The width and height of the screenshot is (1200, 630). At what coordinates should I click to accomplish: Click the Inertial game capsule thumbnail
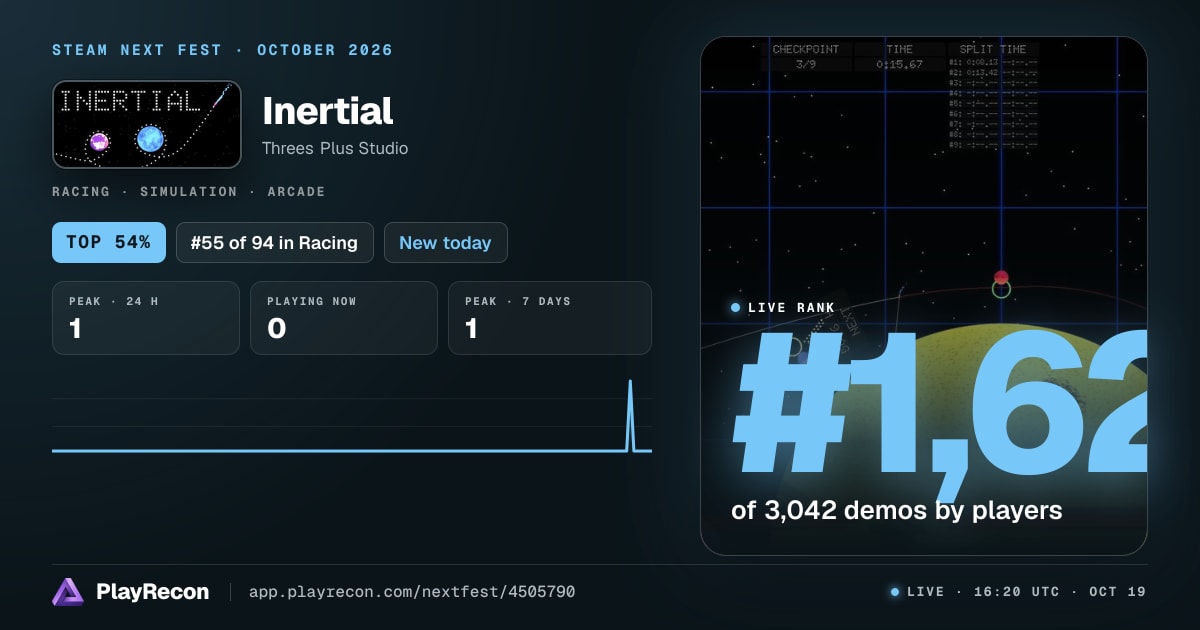click(147, 124)
